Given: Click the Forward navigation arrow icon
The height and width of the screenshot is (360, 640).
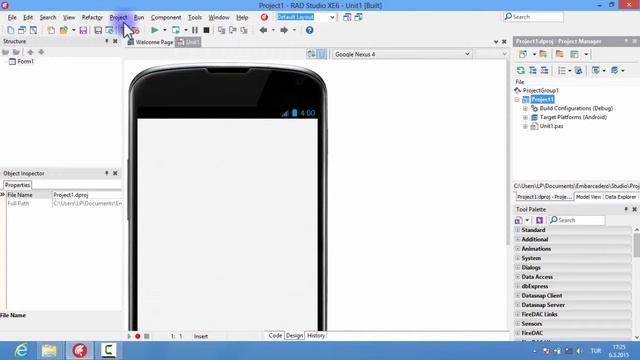Looking at the screenshot, I should 284,30.
